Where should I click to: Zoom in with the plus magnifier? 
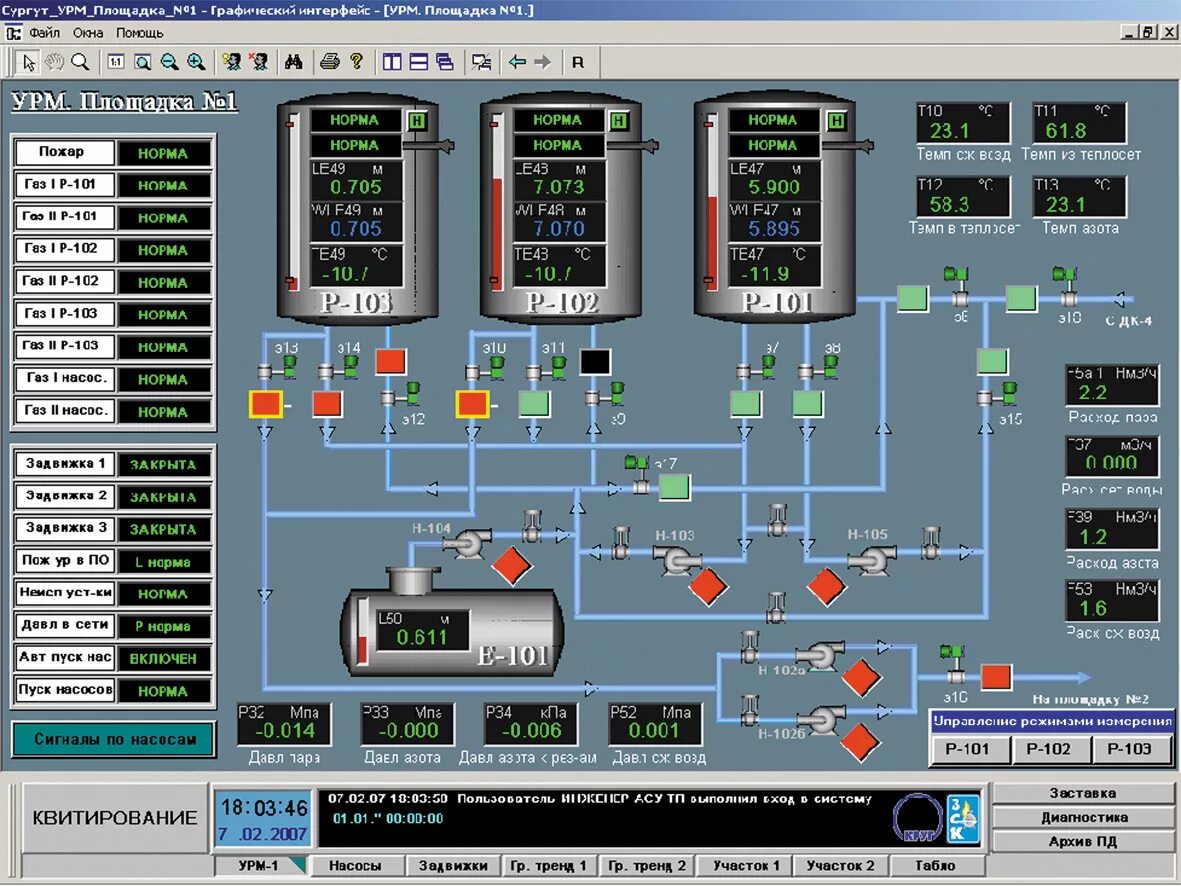pos(196,63)
